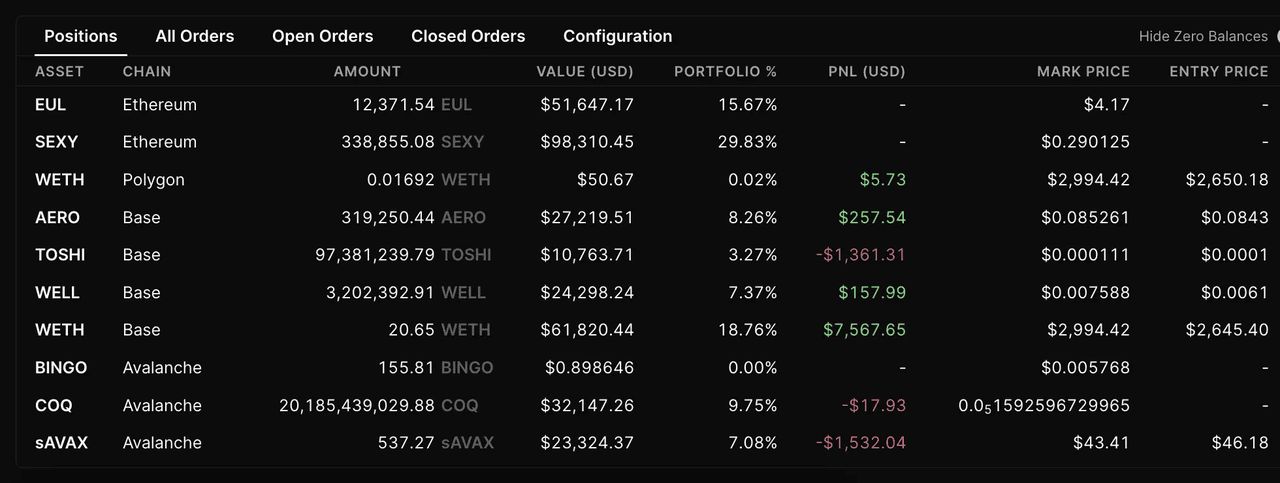The width and height of the screenshot is (1280, 483).
Task: Select the EUL asset row
Action: (51, 105)
